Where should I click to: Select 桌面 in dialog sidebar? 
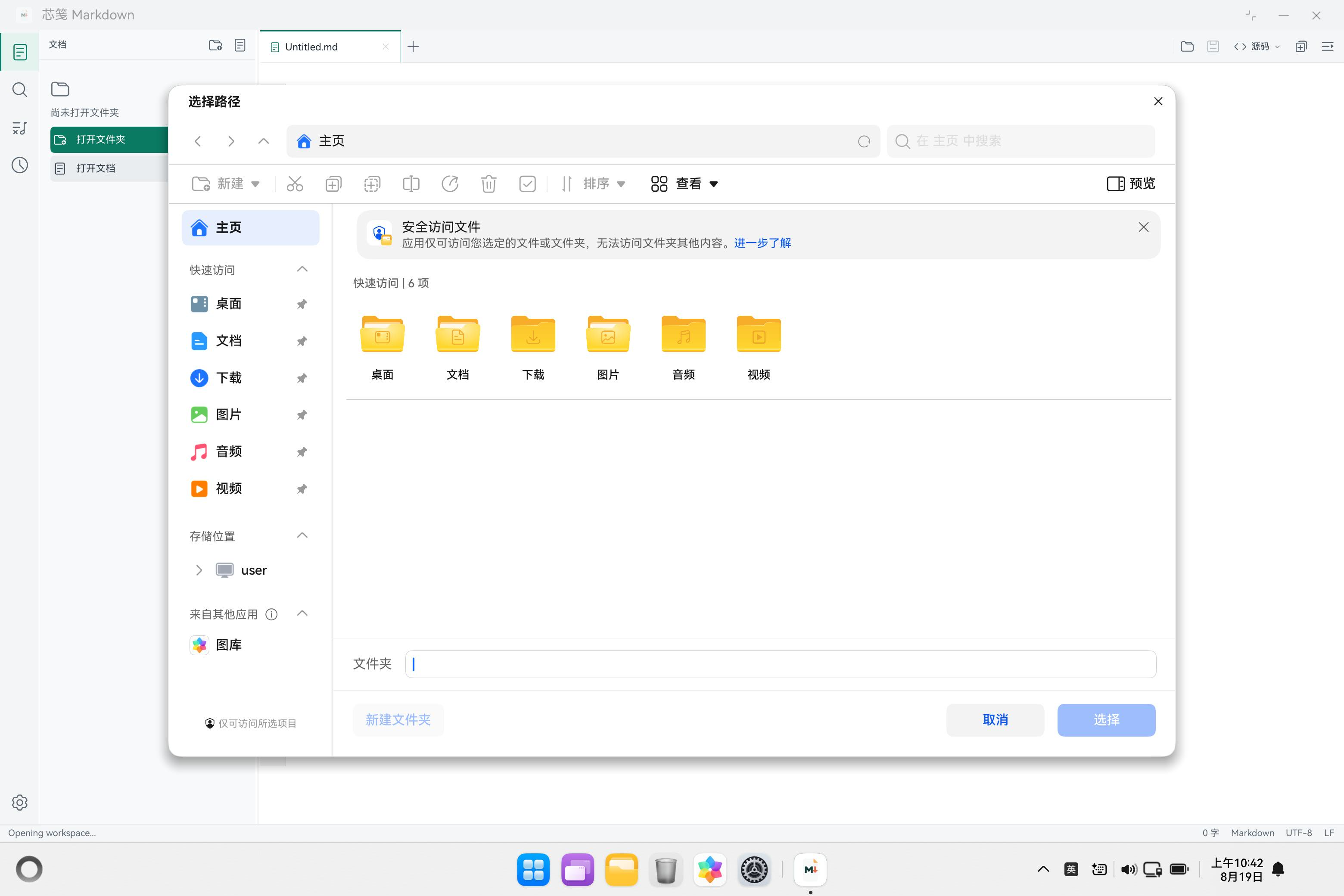click(x=250, y=304)
